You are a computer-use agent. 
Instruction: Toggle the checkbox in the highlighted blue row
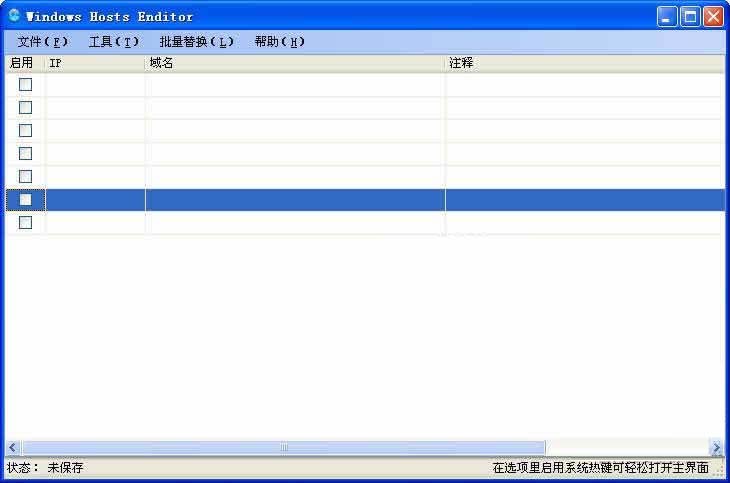(x=25, y=200)
